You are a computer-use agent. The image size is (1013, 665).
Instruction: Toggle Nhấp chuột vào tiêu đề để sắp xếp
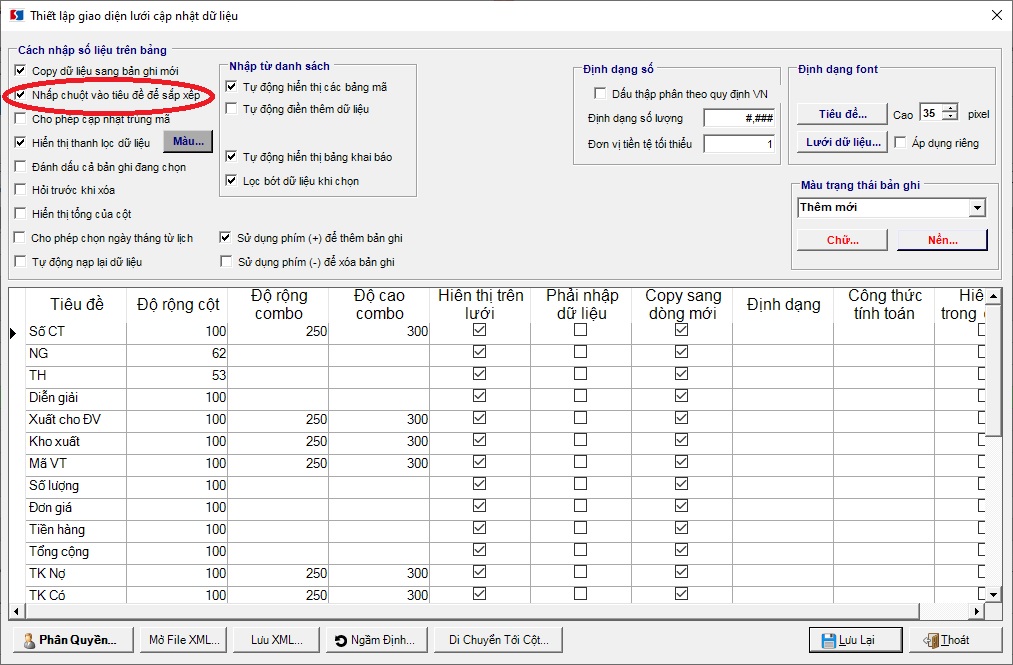[x=21, y=94]
